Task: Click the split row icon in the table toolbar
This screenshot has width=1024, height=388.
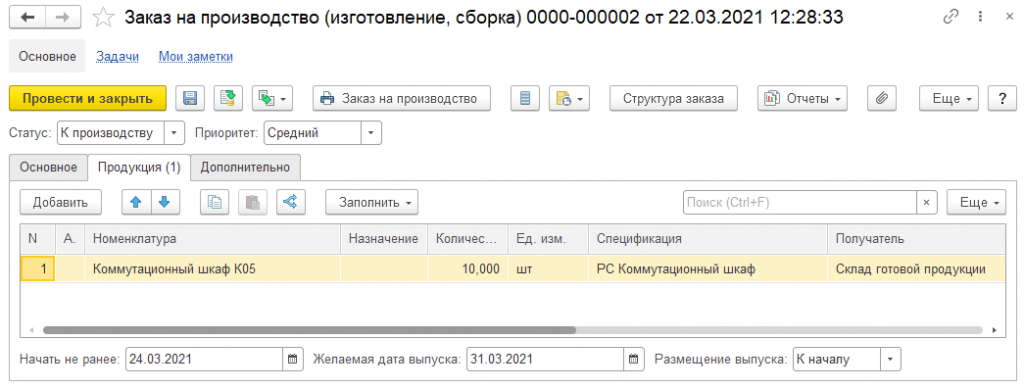Action: (x=291, y=202)
